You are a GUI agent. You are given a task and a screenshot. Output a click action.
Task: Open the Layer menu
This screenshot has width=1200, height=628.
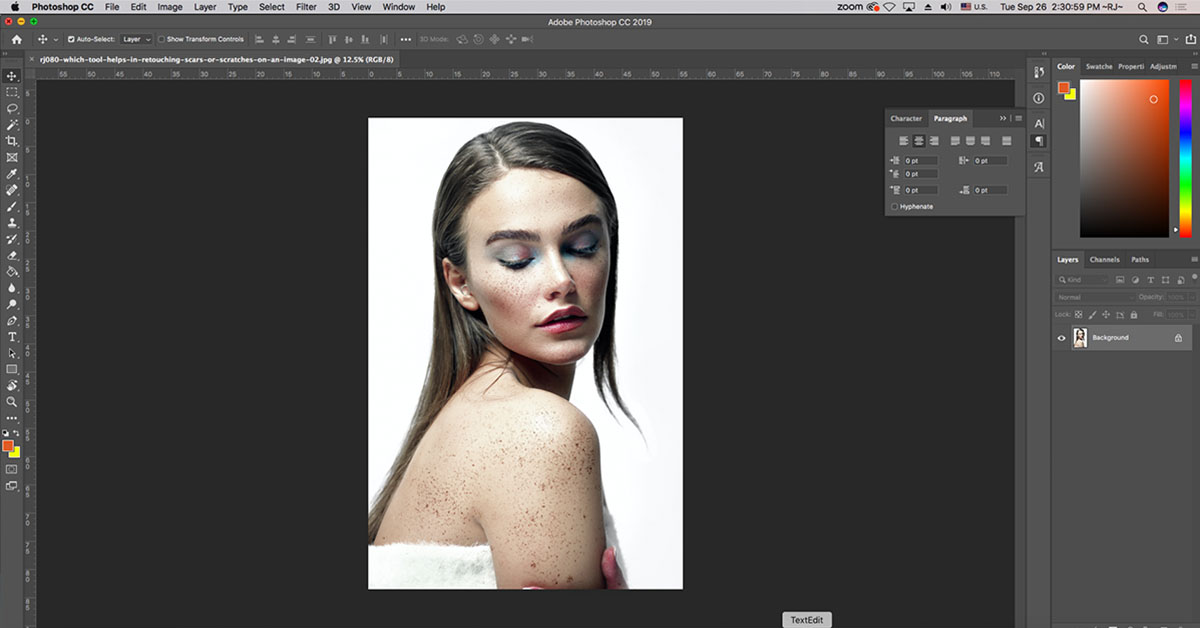pyautogui.click(x=205, y=7)
